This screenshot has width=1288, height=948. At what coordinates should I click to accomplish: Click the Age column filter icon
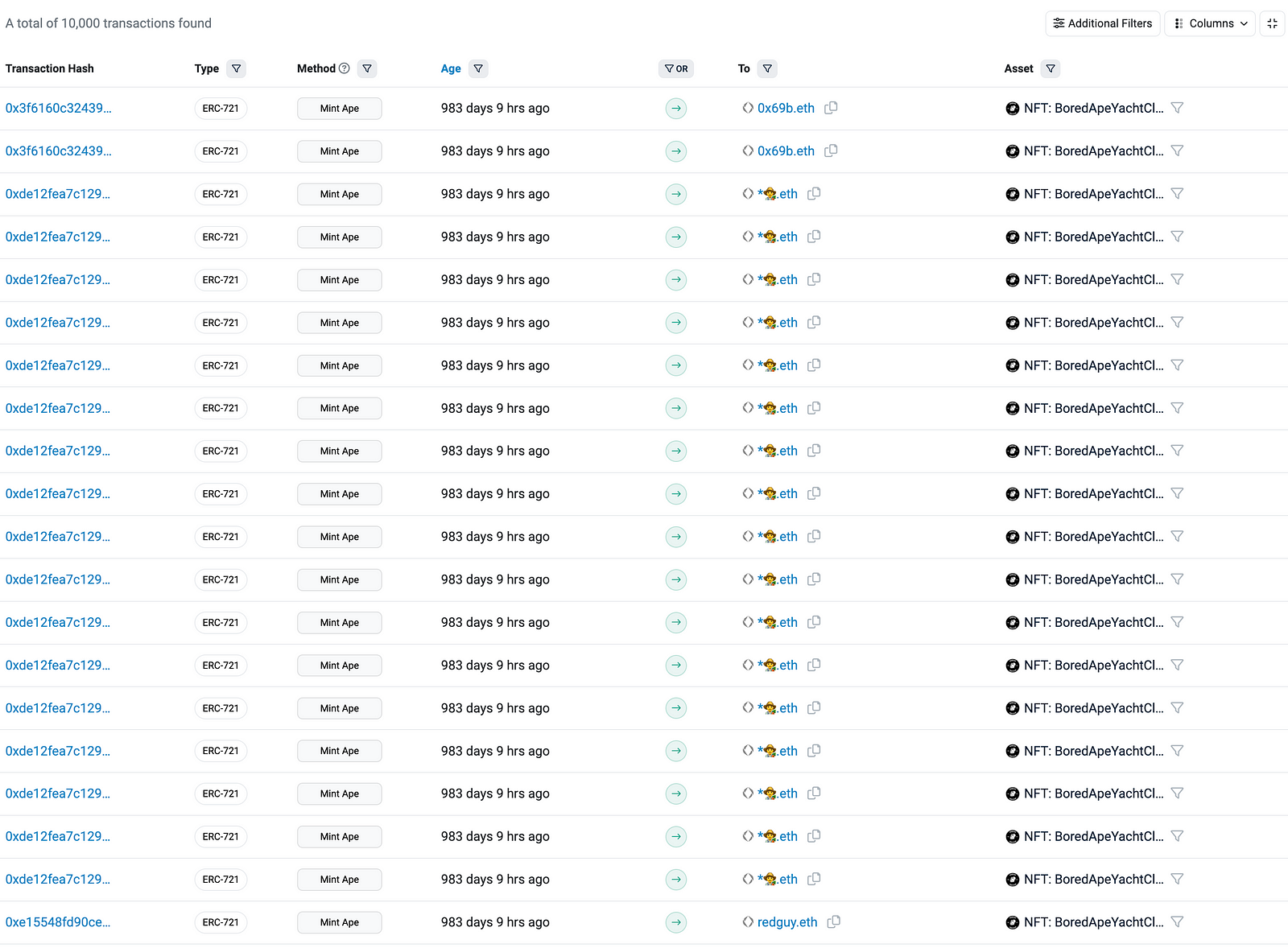pyautogui.click(x=478, y=69)
